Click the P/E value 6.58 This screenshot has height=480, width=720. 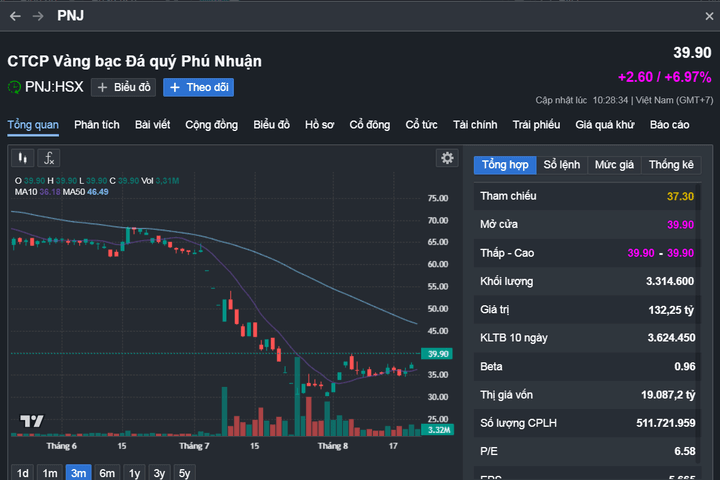point(685,452)
